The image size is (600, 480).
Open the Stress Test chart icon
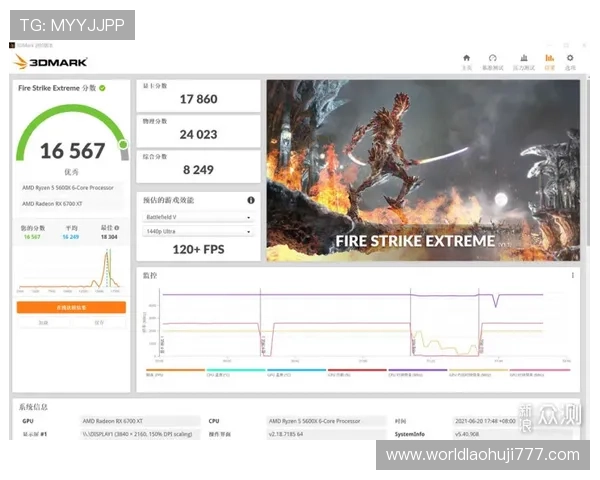[x=521, y=60]
